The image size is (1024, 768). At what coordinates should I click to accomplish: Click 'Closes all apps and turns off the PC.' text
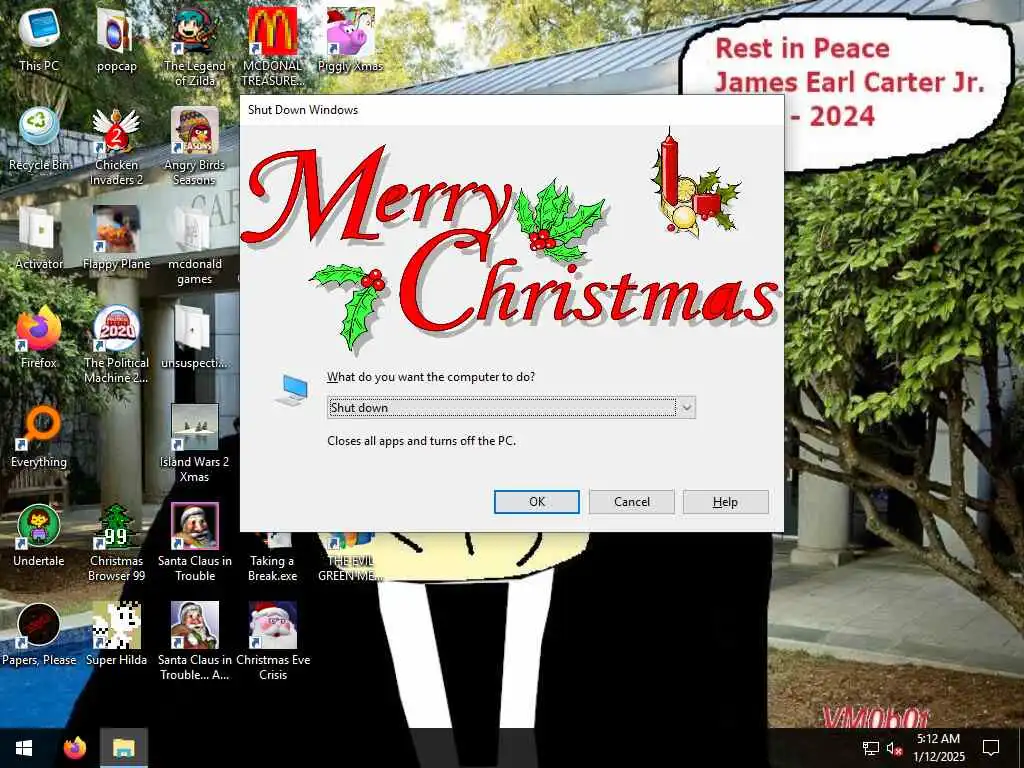(x=421, y=441)
